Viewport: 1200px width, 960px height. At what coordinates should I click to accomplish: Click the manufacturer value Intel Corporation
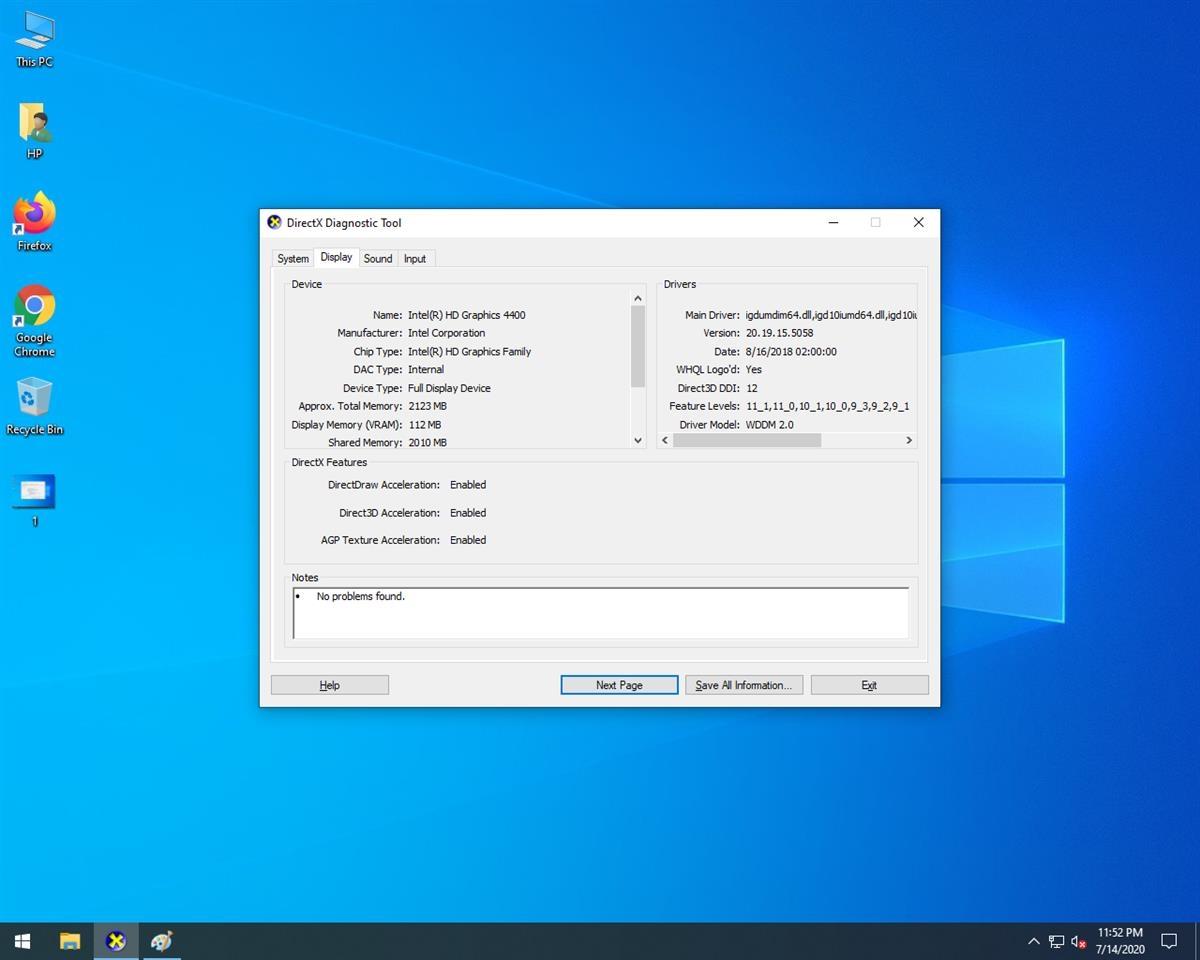coord(446,333)
